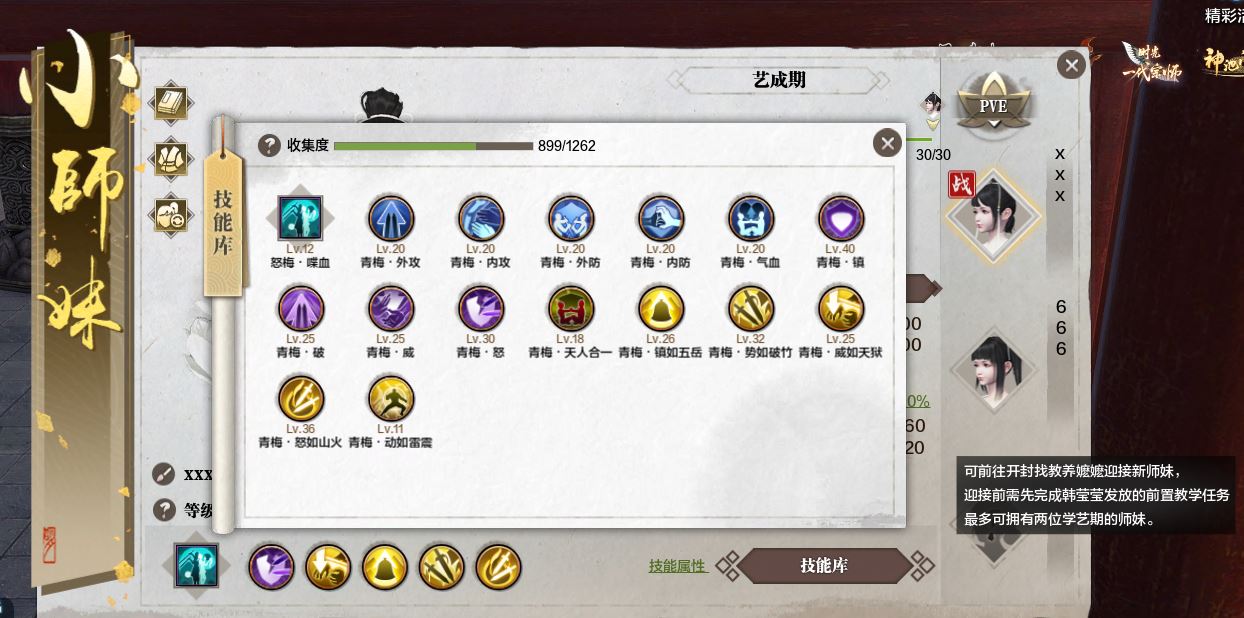The width and height of the screenshot is (1244, 618).
Task: Click the 技能库 button at bottom
Action: tap(824, 566)
